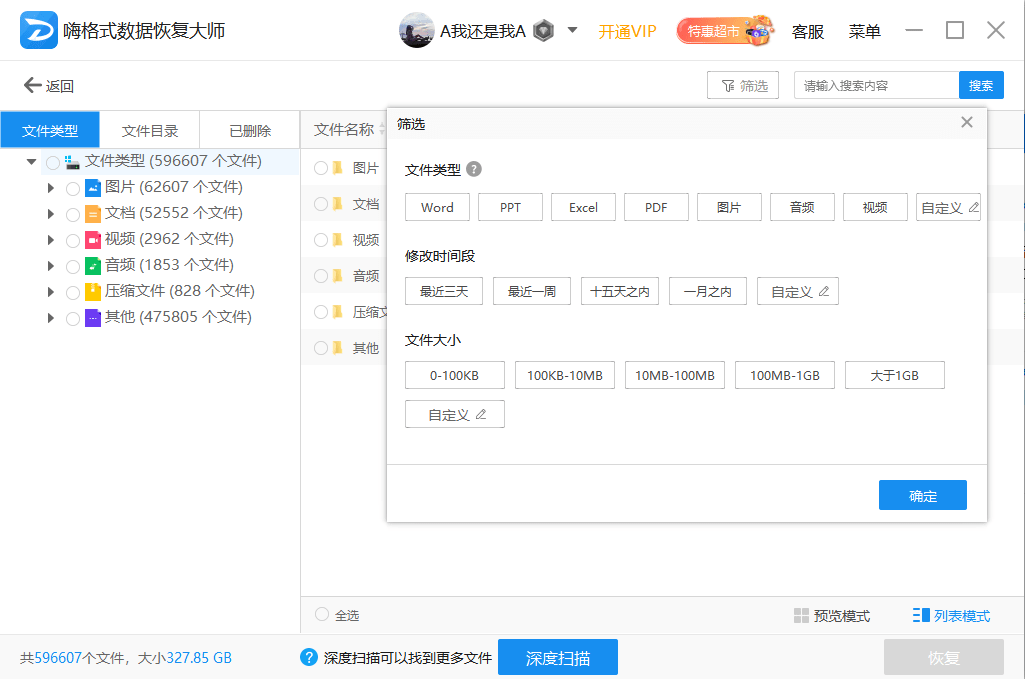Choose 最近三天 modified time range
This screenshot has height=679, width=1025.
444,291
